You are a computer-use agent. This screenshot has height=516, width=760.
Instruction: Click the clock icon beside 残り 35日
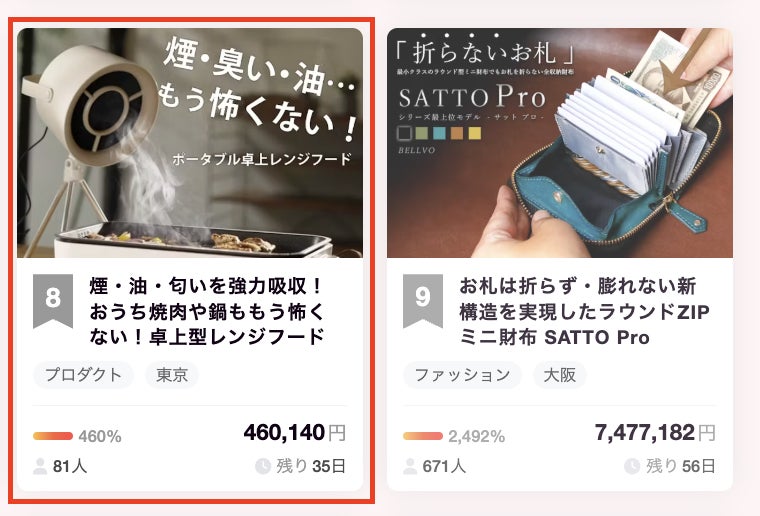[x=263, y=467]
